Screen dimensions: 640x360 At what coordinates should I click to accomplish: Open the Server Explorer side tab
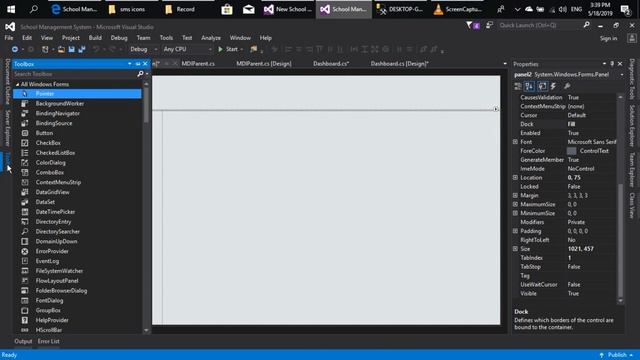click(7, 128)
